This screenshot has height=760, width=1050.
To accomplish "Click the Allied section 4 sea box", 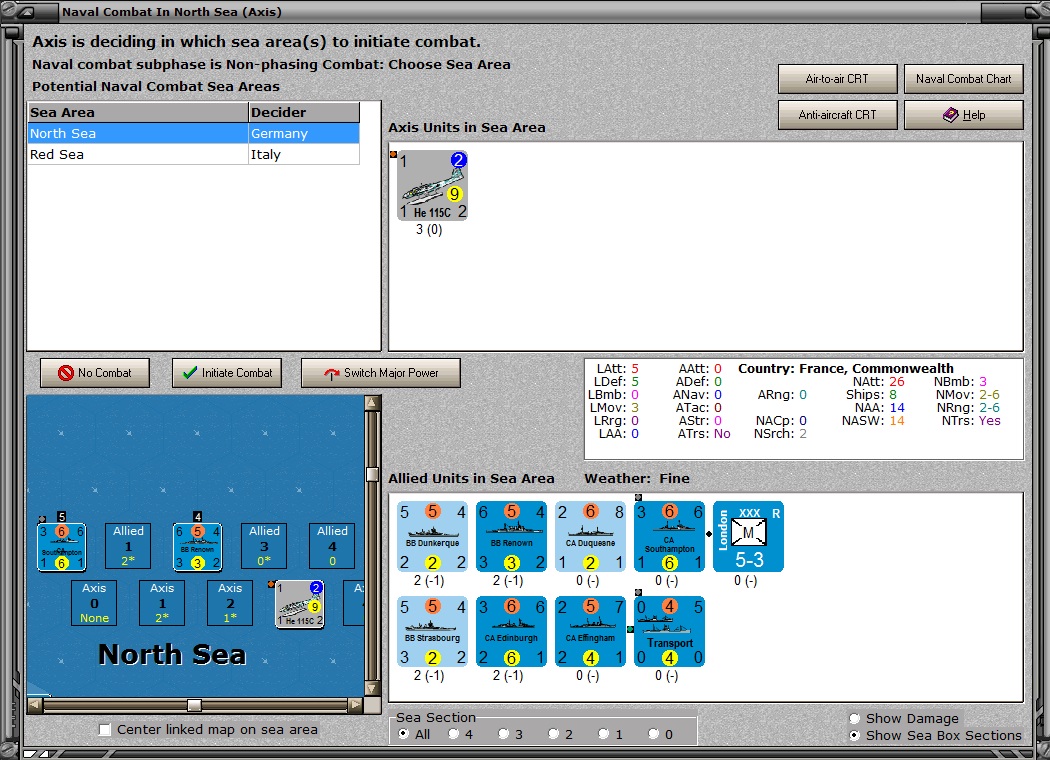I will pyautogui.click(x=332, y=546).
